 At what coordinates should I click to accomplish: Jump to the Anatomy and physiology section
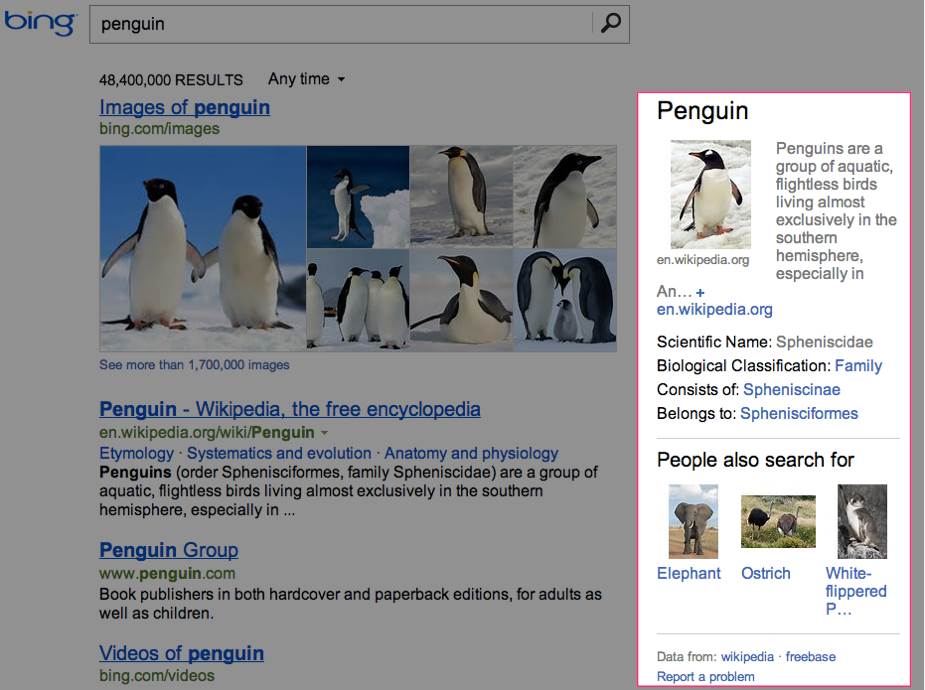(471, 453)
